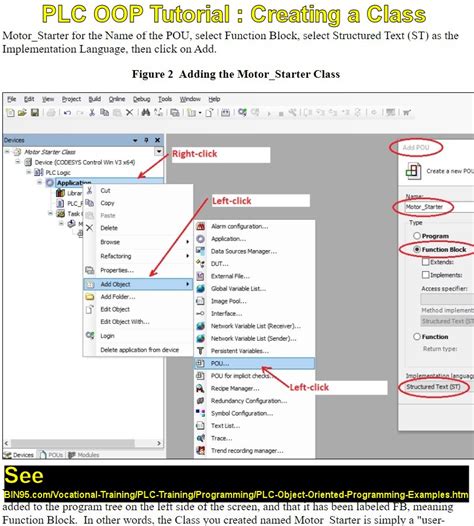
Task: Select Delete application from device
Action: point(140,350)
